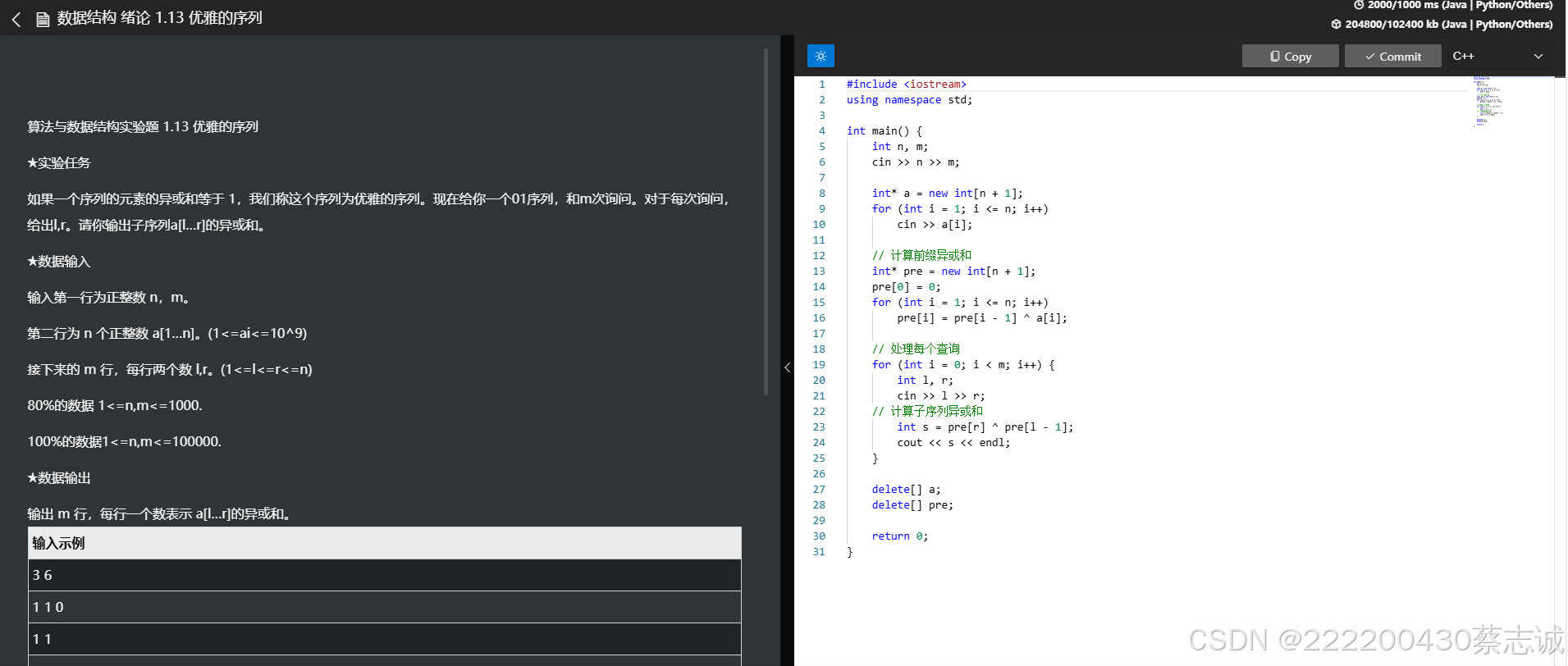Submit the solution with the Commit button

coord(1392,56)
